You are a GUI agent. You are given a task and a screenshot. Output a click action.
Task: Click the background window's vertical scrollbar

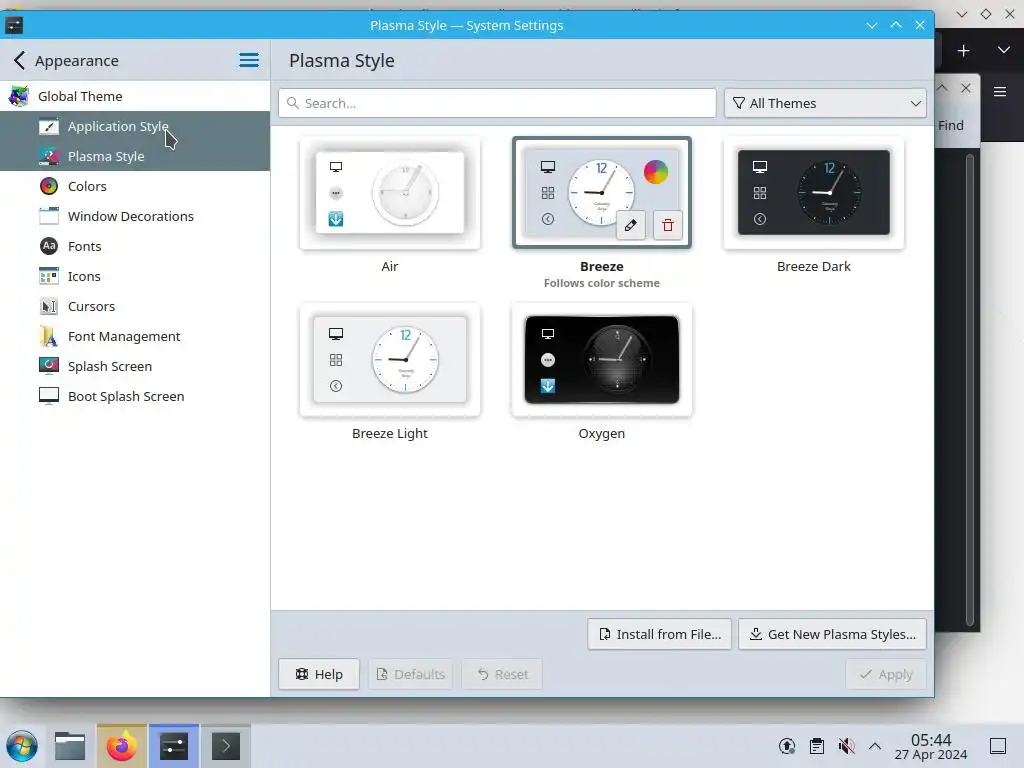(x=970, y=390)
